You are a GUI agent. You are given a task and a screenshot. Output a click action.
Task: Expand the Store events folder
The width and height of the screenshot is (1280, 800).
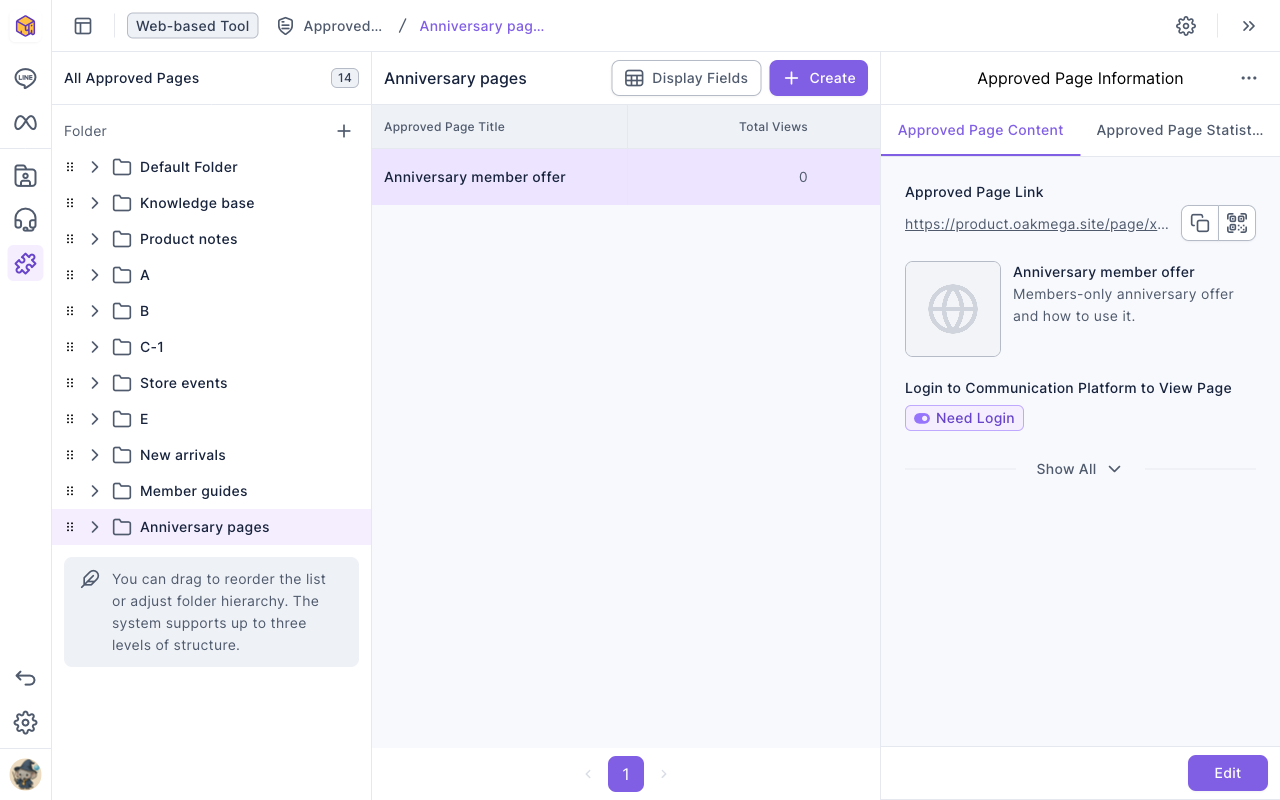[x=95, y=383]
